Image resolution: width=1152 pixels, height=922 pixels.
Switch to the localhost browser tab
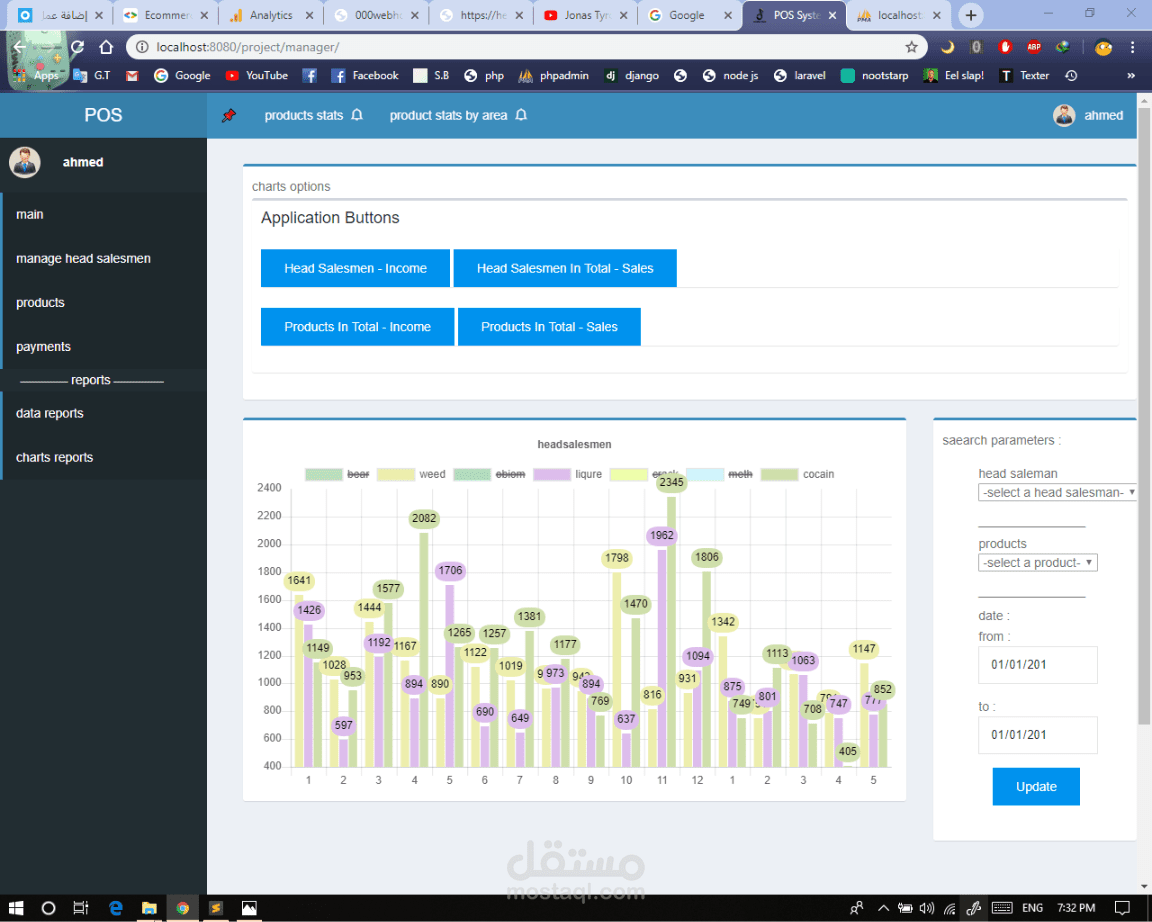(893, 15)
